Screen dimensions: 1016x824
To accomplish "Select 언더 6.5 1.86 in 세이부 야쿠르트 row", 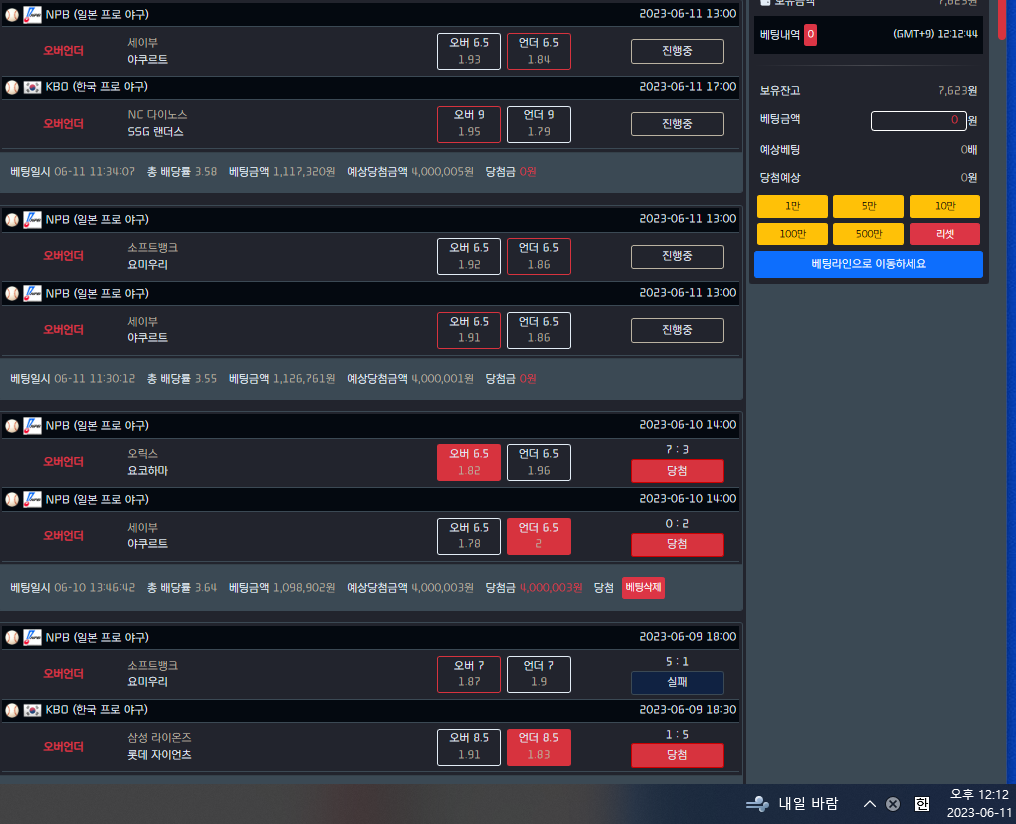I will tap(538, 330).
